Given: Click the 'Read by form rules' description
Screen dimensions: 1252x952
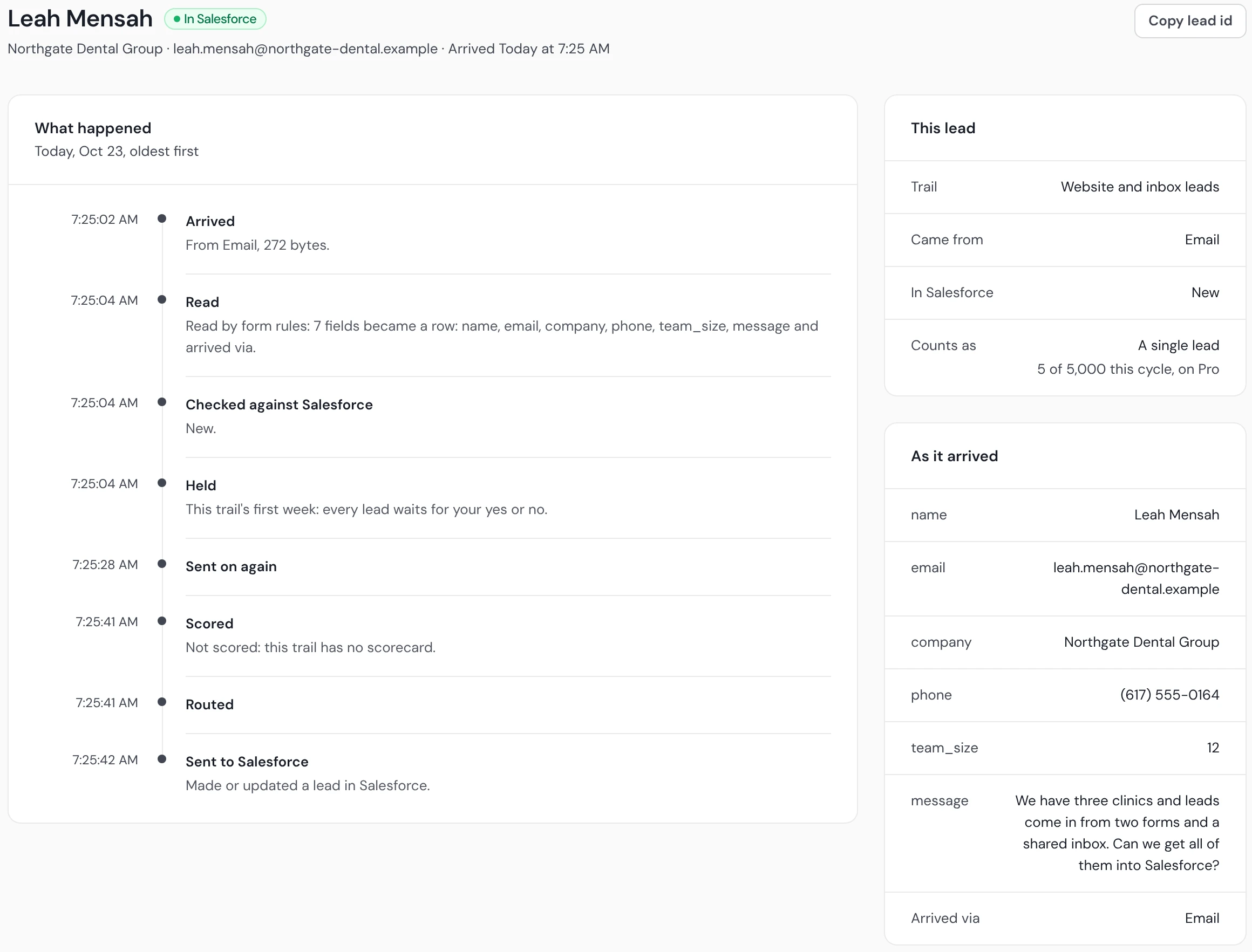Looking at the screenshot, I should (x=502, y=337).
